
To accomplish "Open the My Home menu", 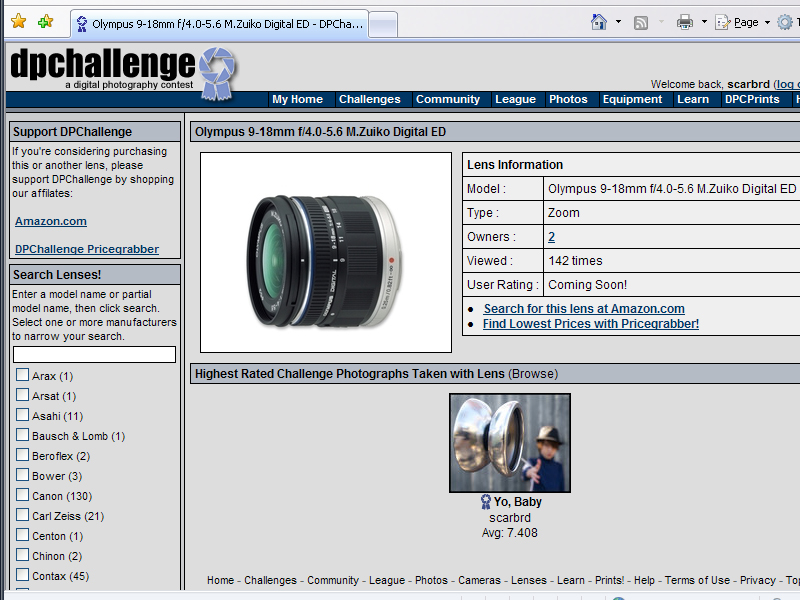I will coord(297,99).
